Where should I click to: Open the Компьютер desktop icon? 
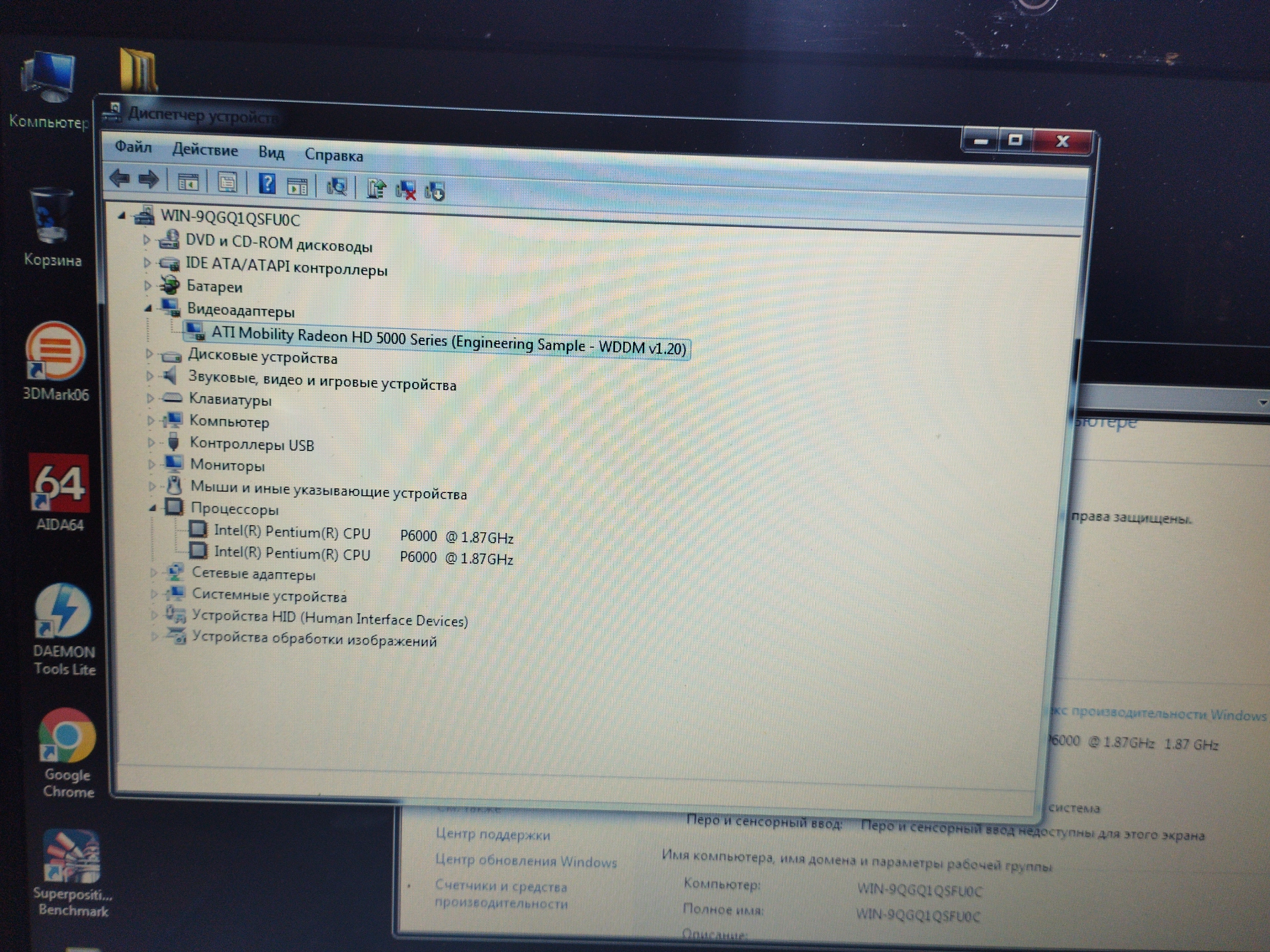48,91
